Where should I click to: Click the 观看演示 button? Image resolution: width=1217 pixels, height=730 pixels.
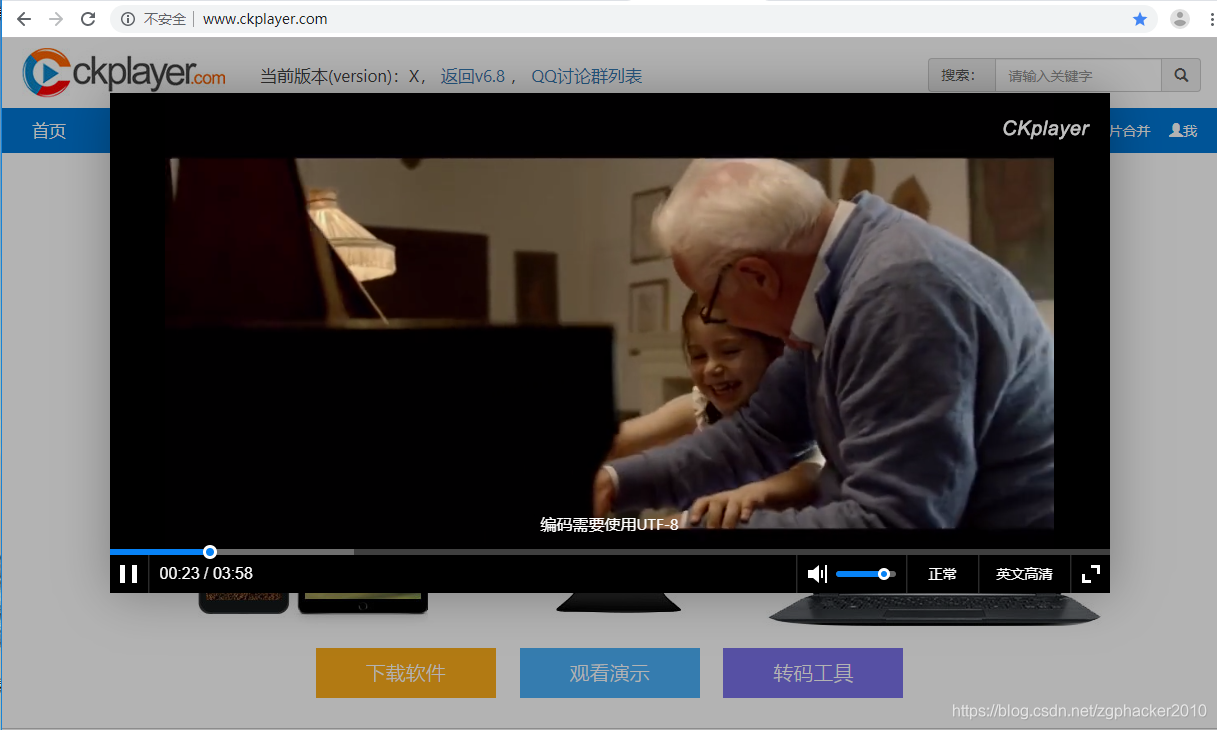(x=610, y=673)
